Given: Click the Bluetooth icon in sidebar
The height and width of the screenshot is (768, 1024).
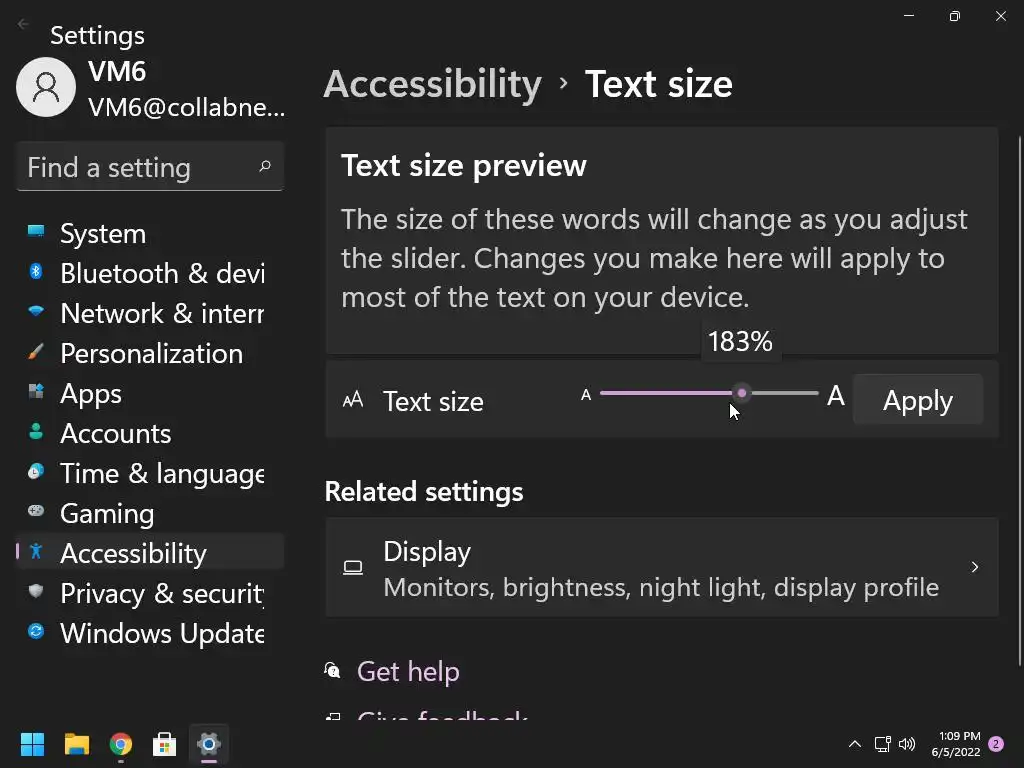Looking at the screenshot, I should [x=36, y=272].
